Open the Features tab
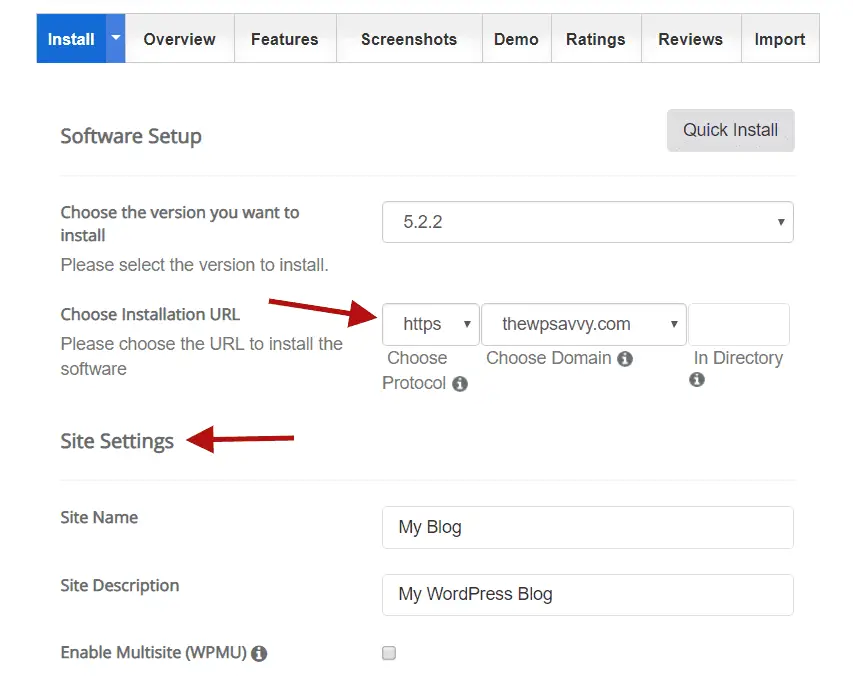Image resolution: width=853 pixels, height=680 pixels. (285, 39)
